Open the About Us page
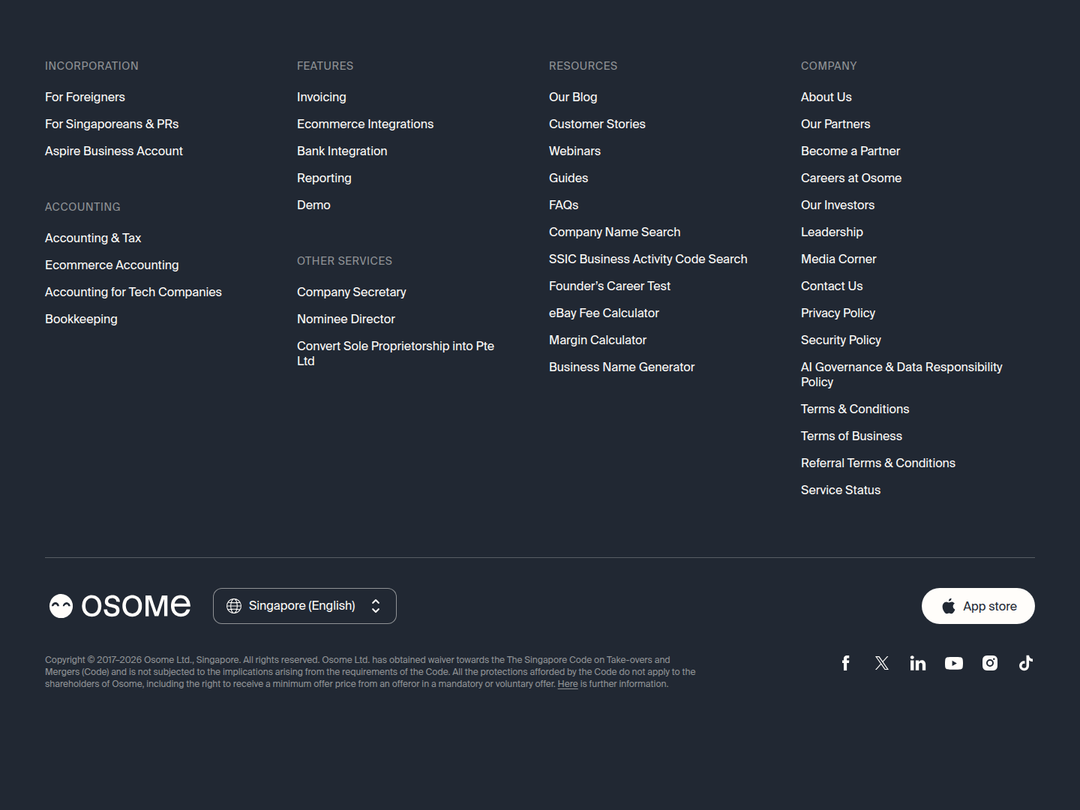Screen dimensions: 1080x810 coord(826,97)
